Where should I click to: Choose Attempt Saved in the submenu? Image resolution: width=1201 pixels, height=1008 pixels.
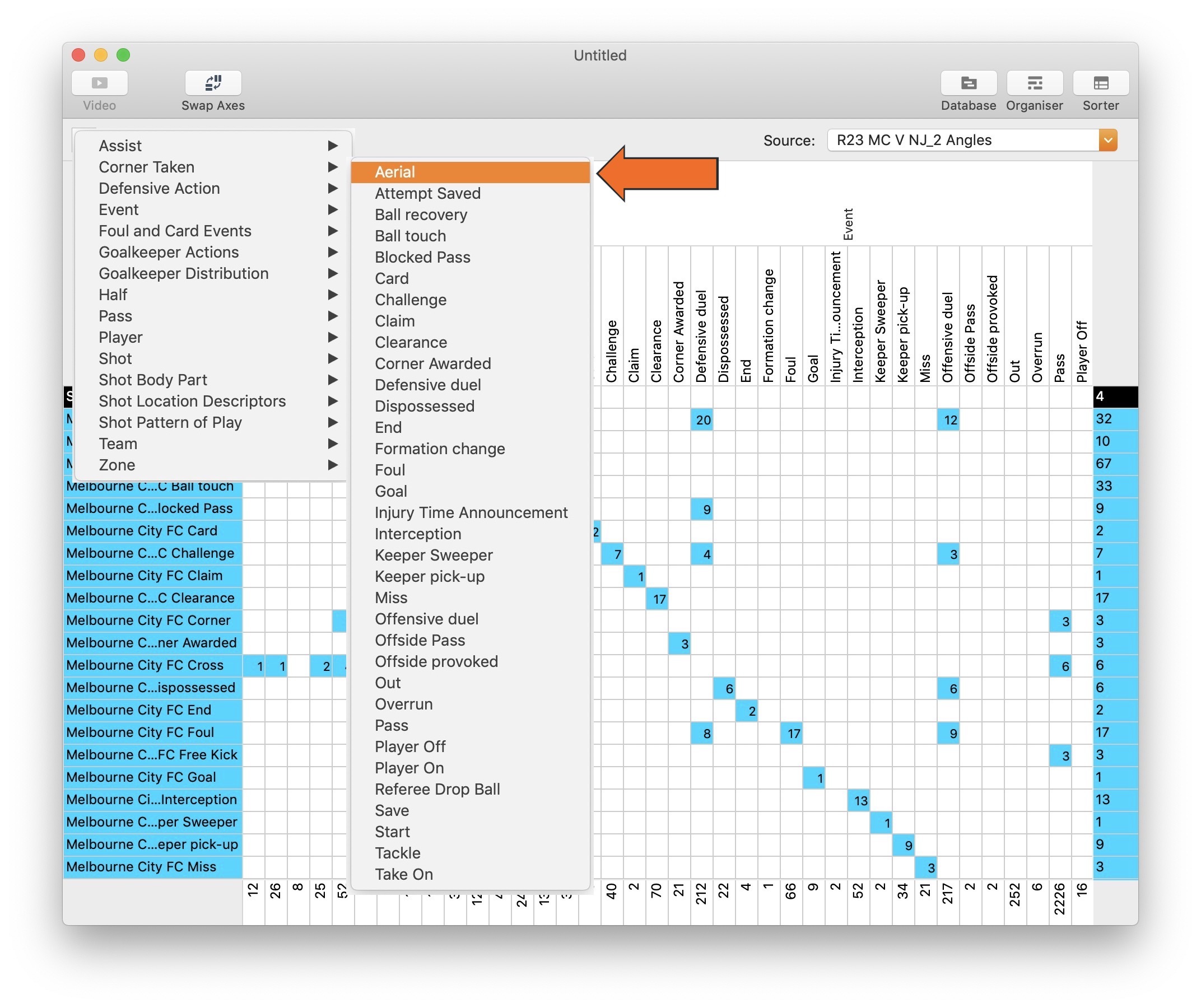[x=427, y=193]
